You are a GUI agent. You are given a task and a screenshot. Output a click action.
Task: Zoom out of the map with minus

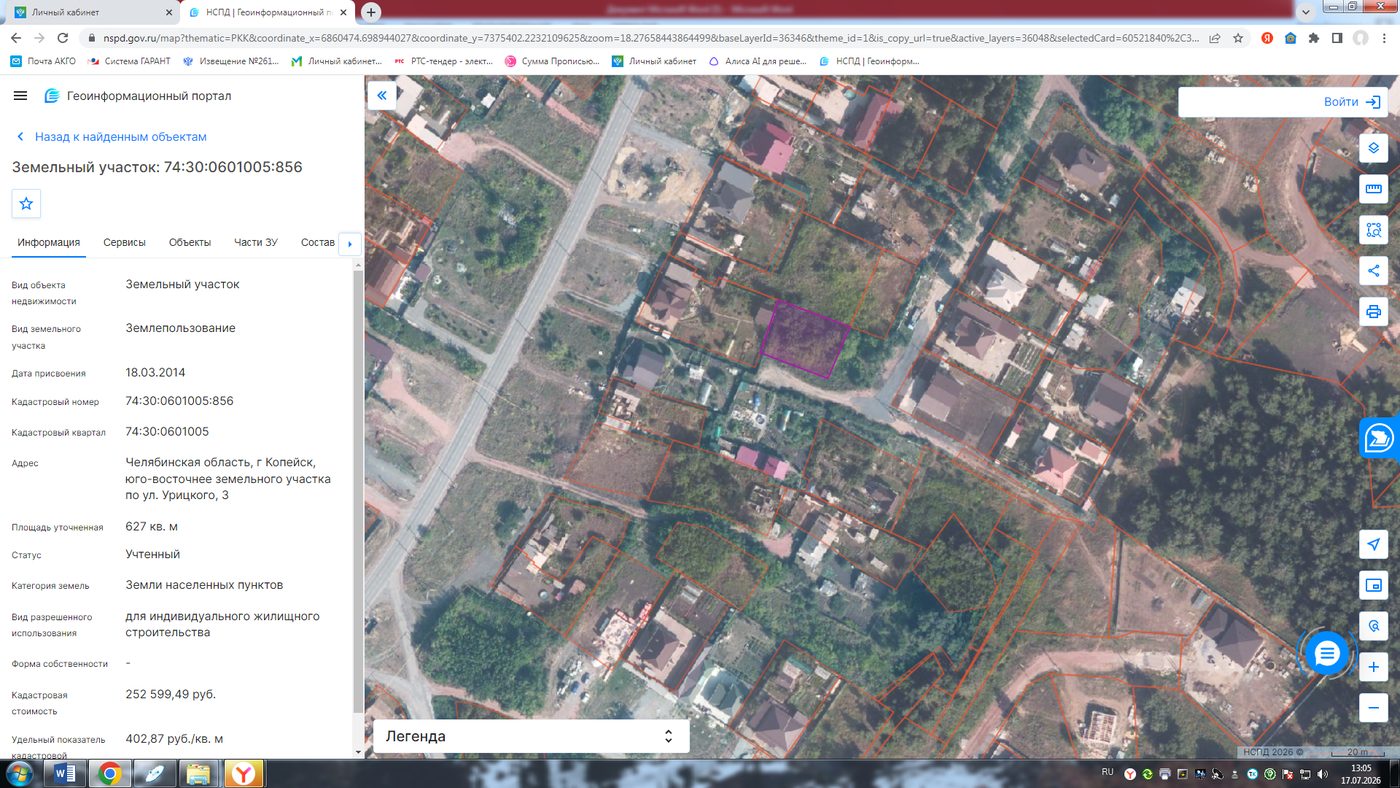pyautogui.click(x=1374, y=708)
